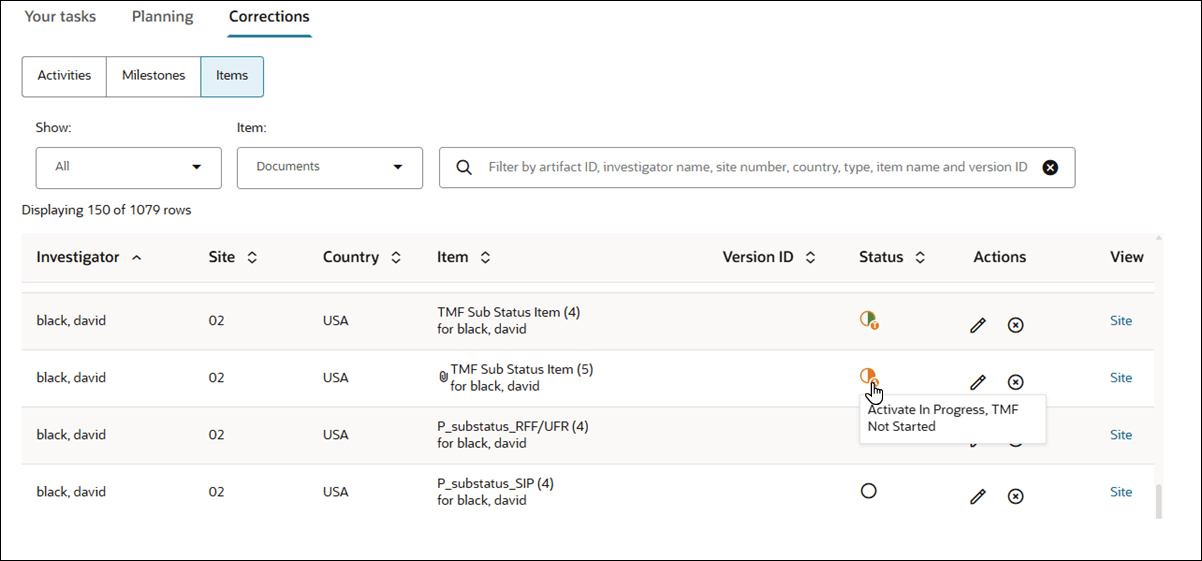Click 'P_substatus_SIP (4)' item text
The image size is (1202, 561).
coord(495,483)
